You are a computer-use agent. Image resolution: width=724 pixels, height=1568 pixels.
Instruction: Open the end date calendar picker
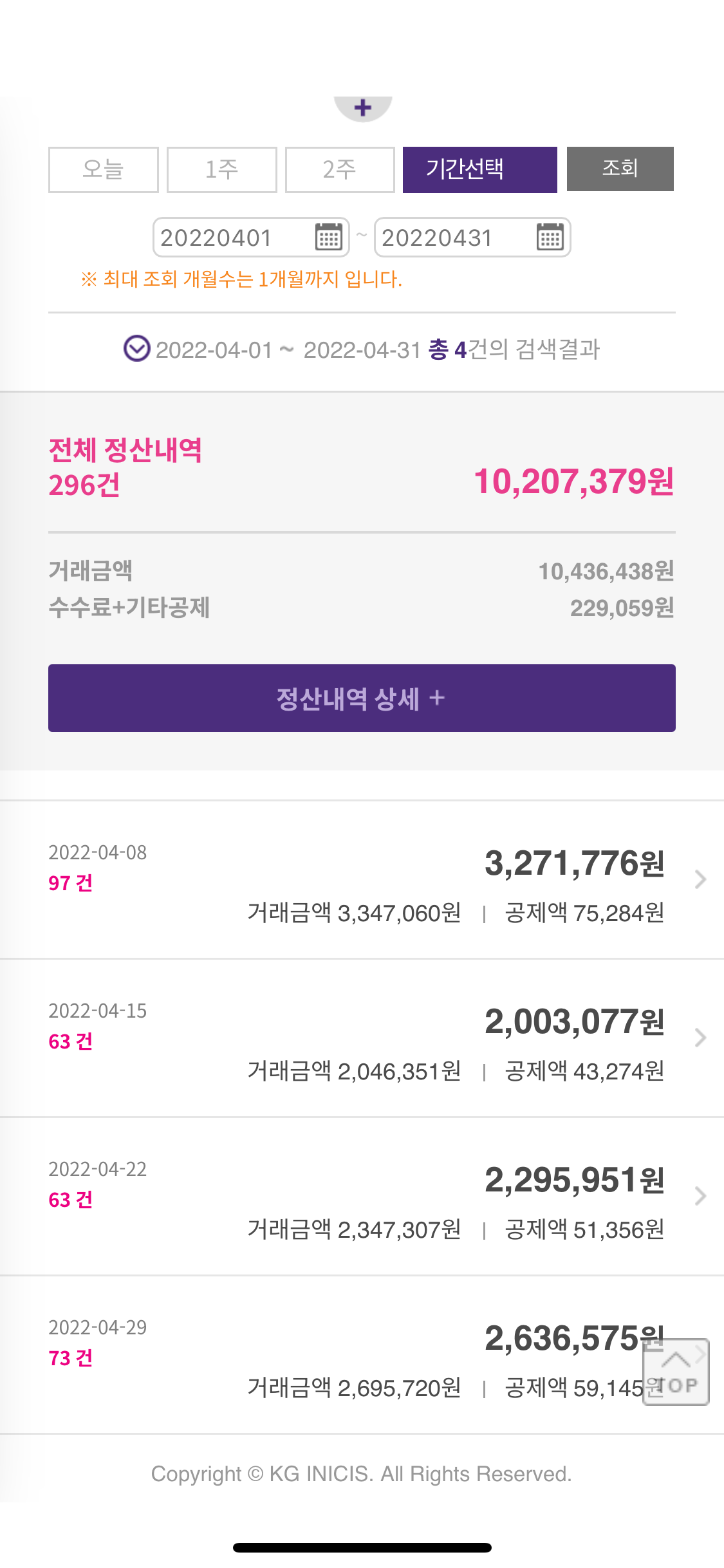(x=550, y=237)
